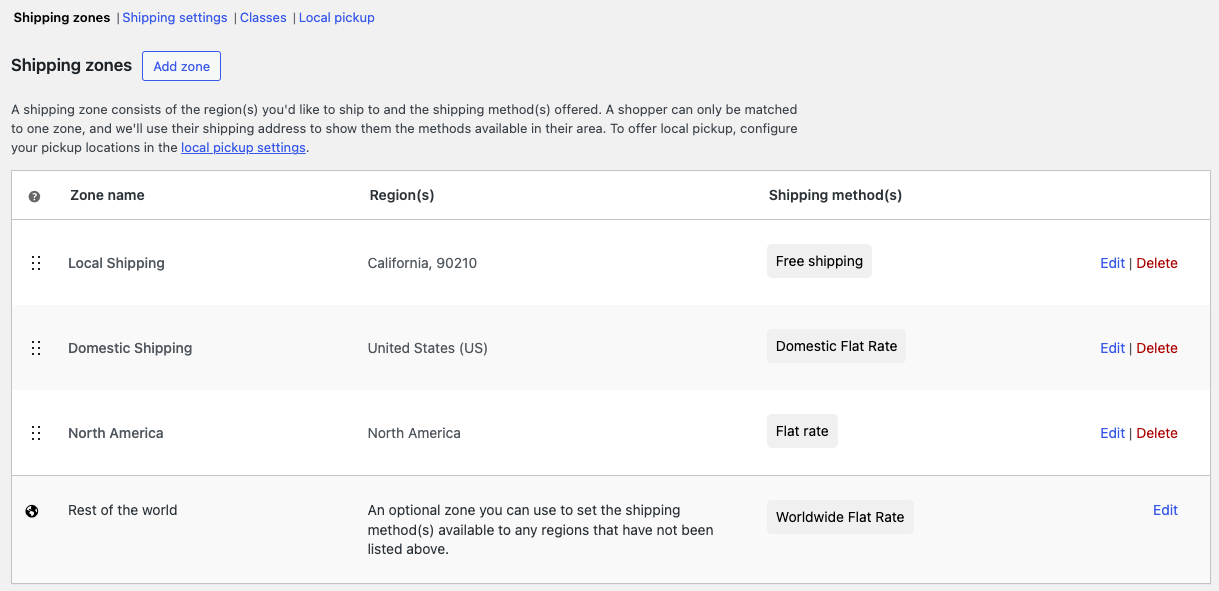Click the drag handle for North America zone
Screen dimensions: 1219x591
[x=36, y=433]
